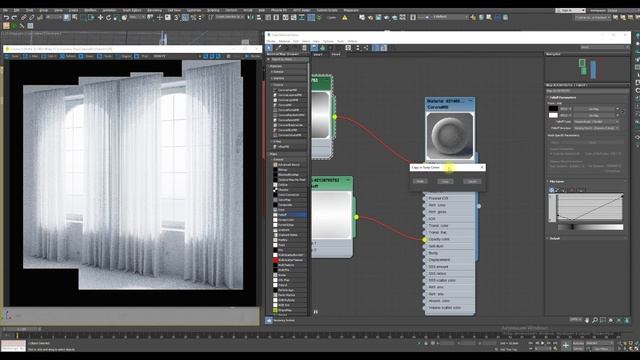Screen dimensions: 640x360
Task: Activate the Select and Move tool
Action: [x=100, y=18]
